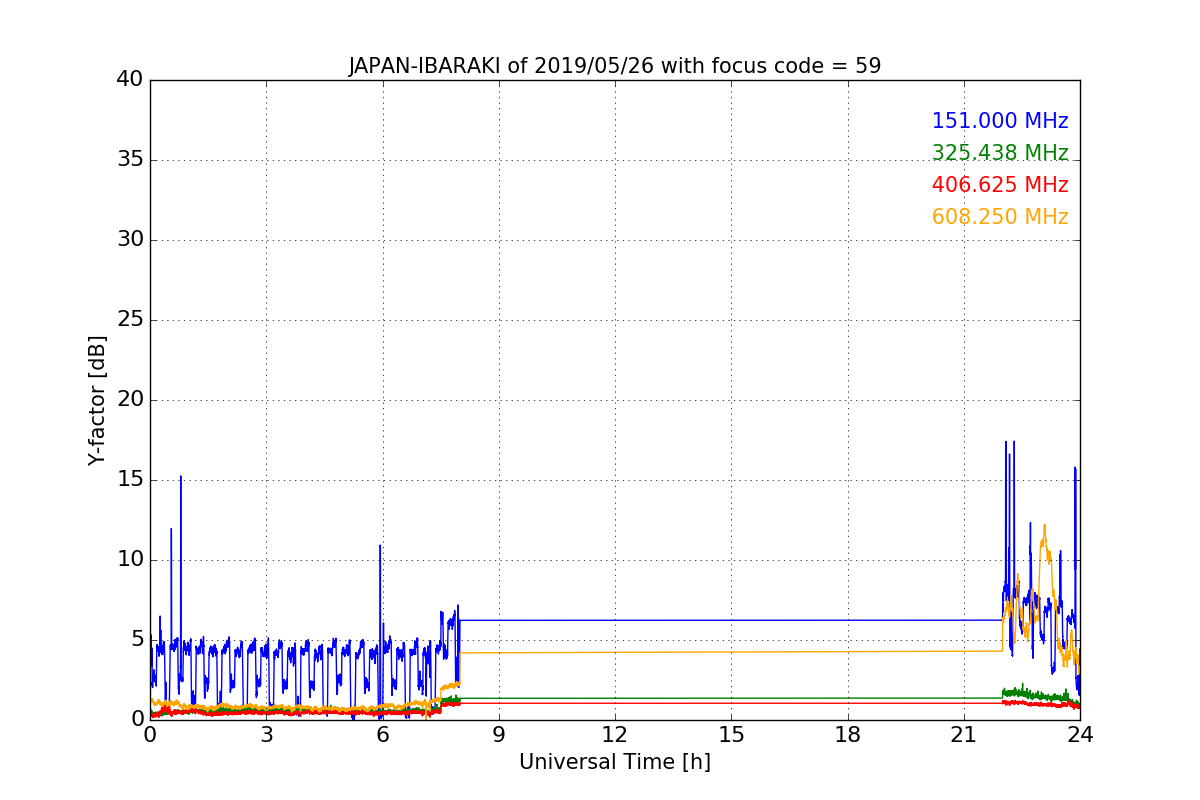The height and width of the screenshot is (800, 1200).
Task: Click x-axis tick label 12
Action: click(x=615, y=735)
